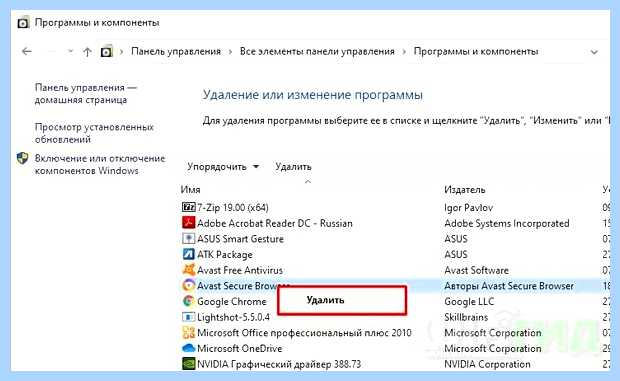Select NVIDIA Графический драйвер 388.73
The width and height of the screenshot is (620, 381).
(279, 364)
